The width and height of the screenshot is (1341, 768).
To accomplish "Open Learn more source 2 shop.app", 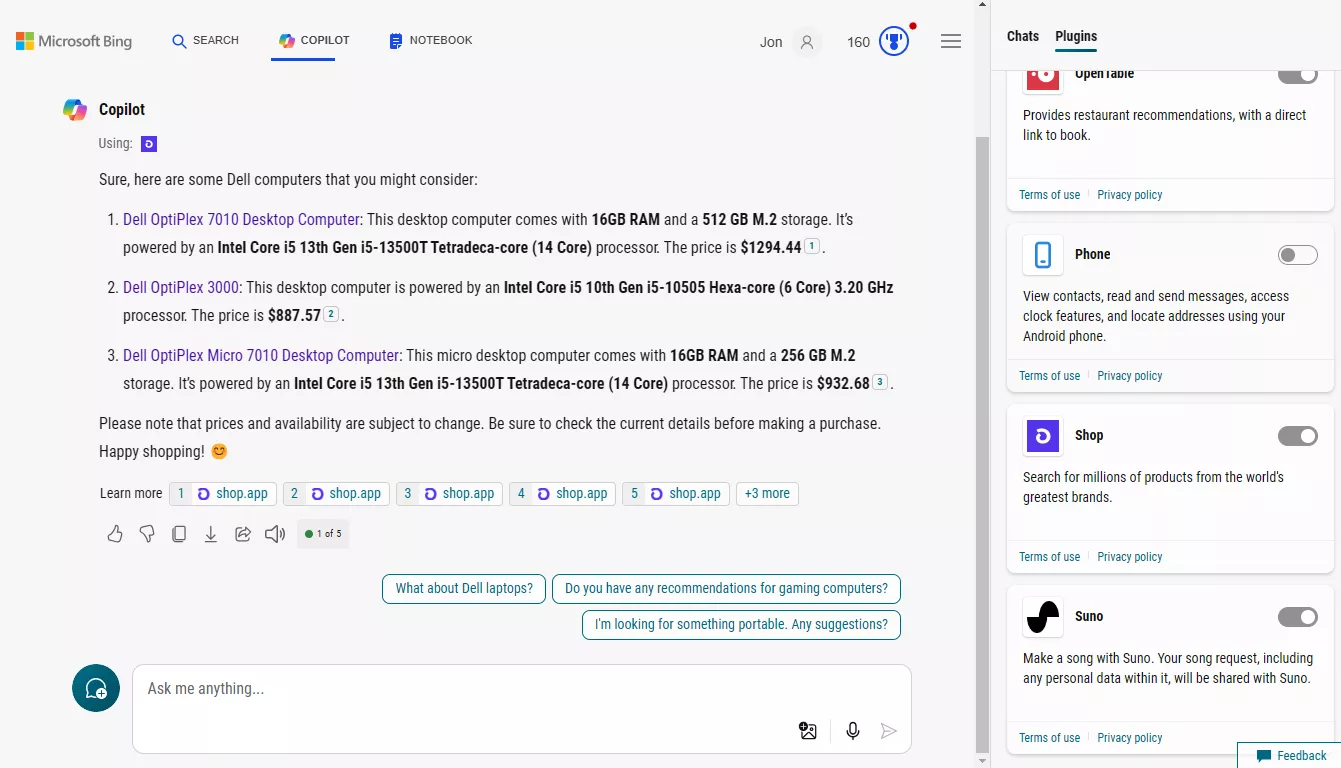I will tap(336, 493).
